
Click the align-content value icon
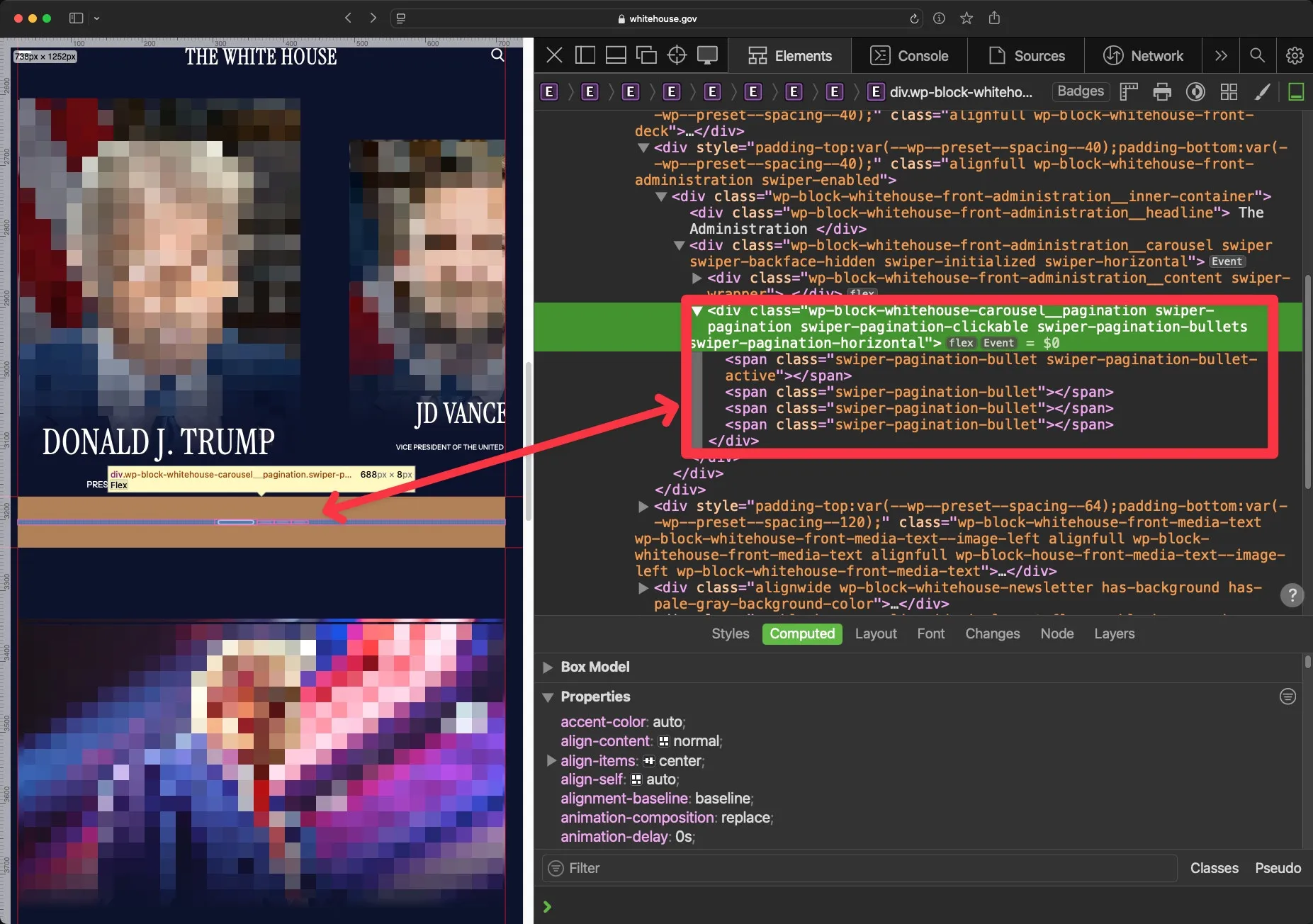pyautogui.click(x=663, y=741)
